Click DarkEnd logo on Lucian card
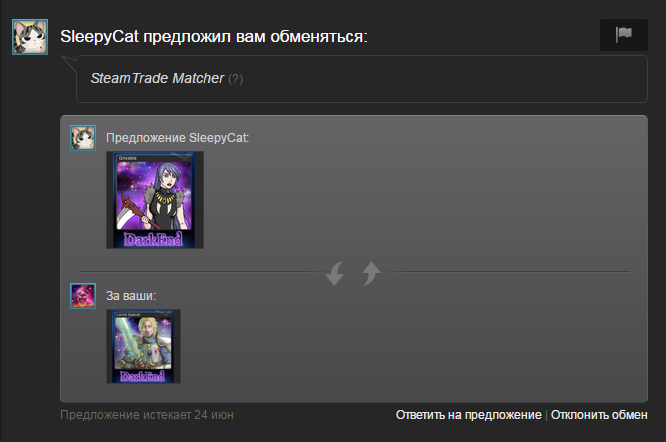 [143, 376]
